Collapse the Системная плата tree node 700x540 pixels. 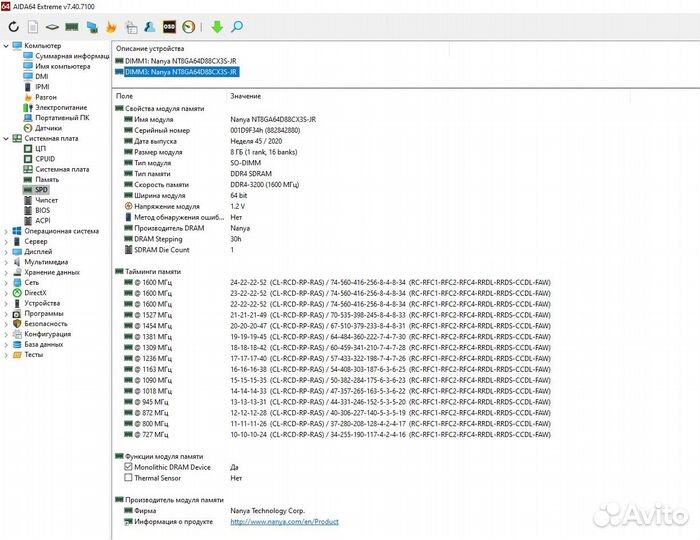pos(5,138)
